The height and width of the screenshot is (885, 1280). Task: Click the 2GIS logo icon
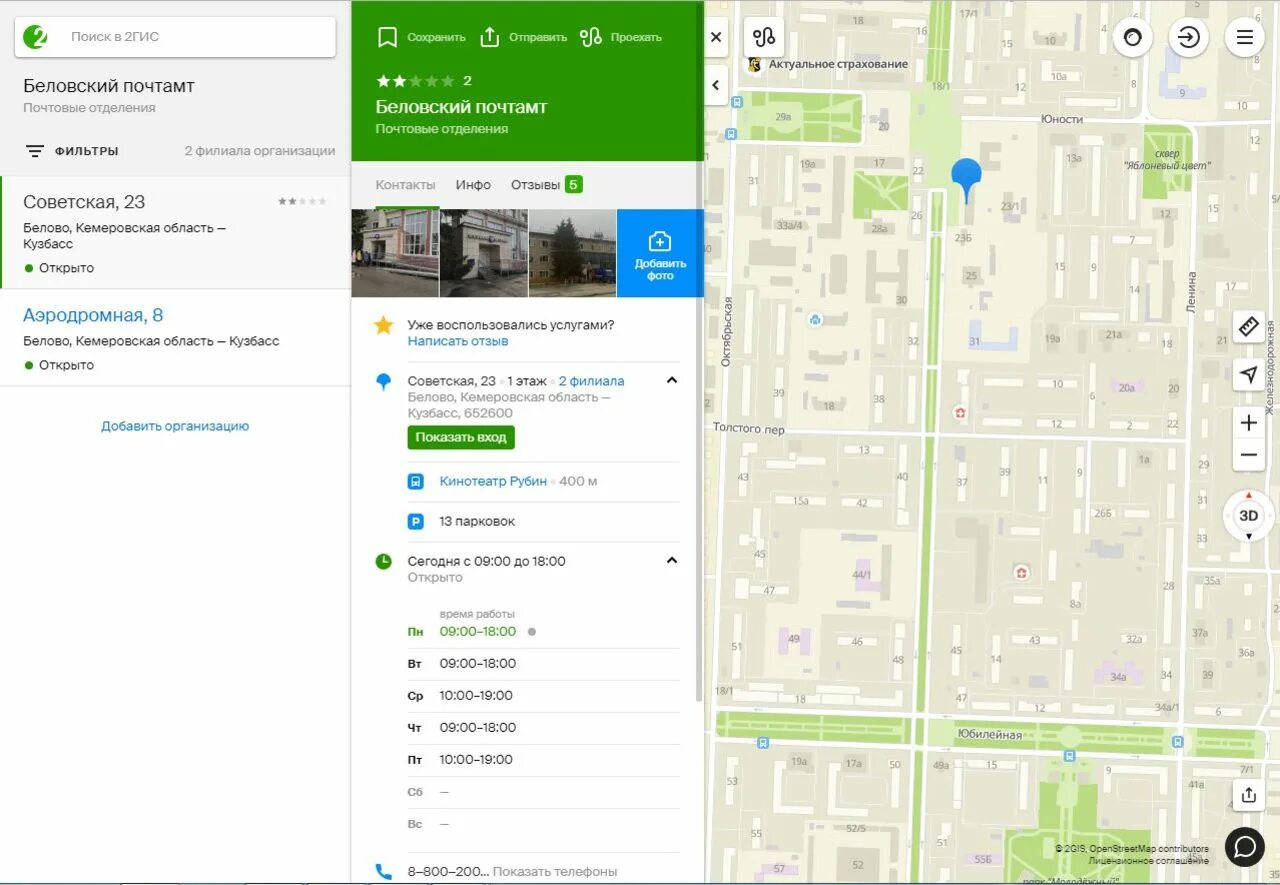[x=35, y=37]
